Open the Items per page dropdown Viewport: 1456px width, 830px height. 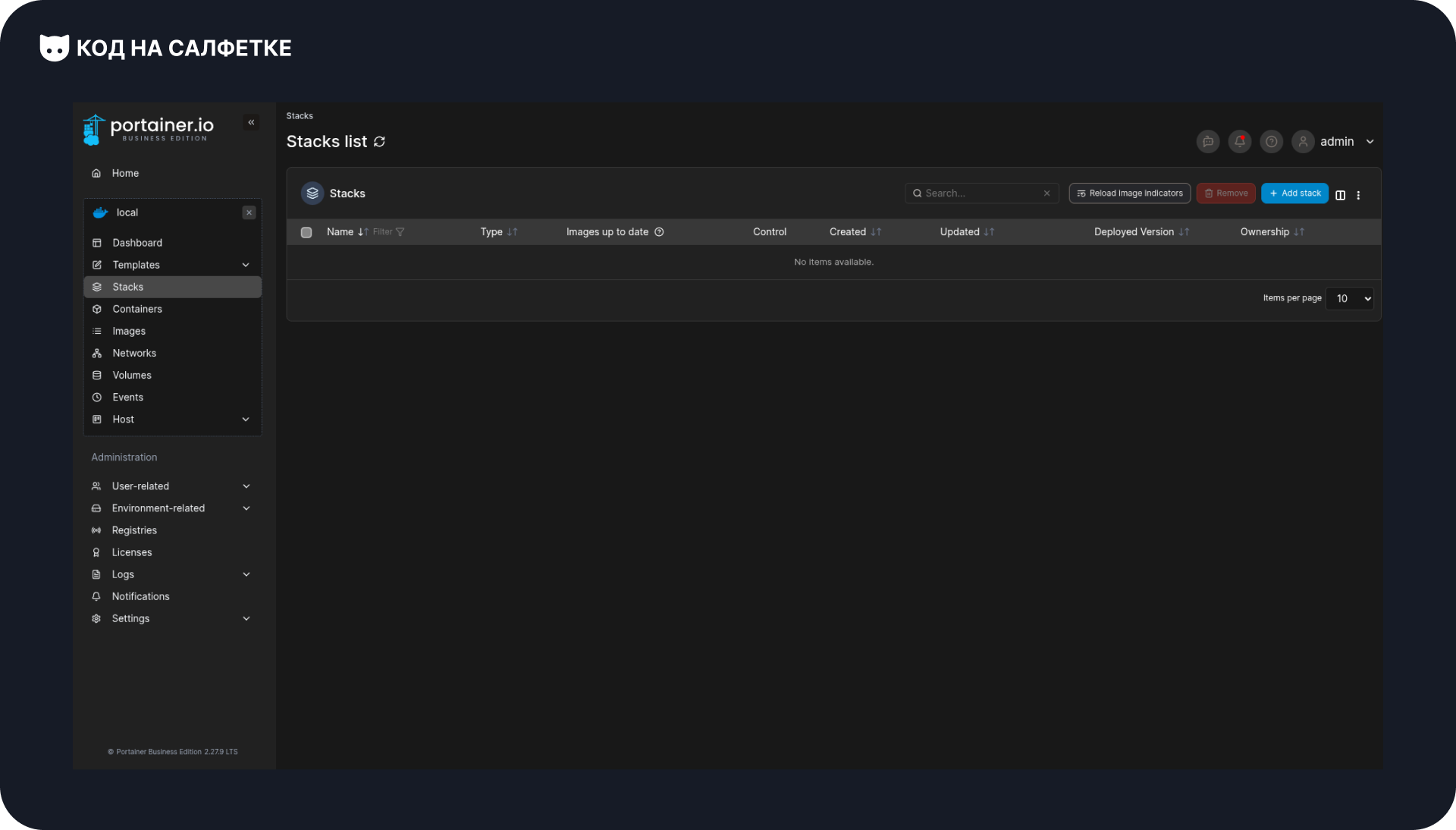(1350, 298)
